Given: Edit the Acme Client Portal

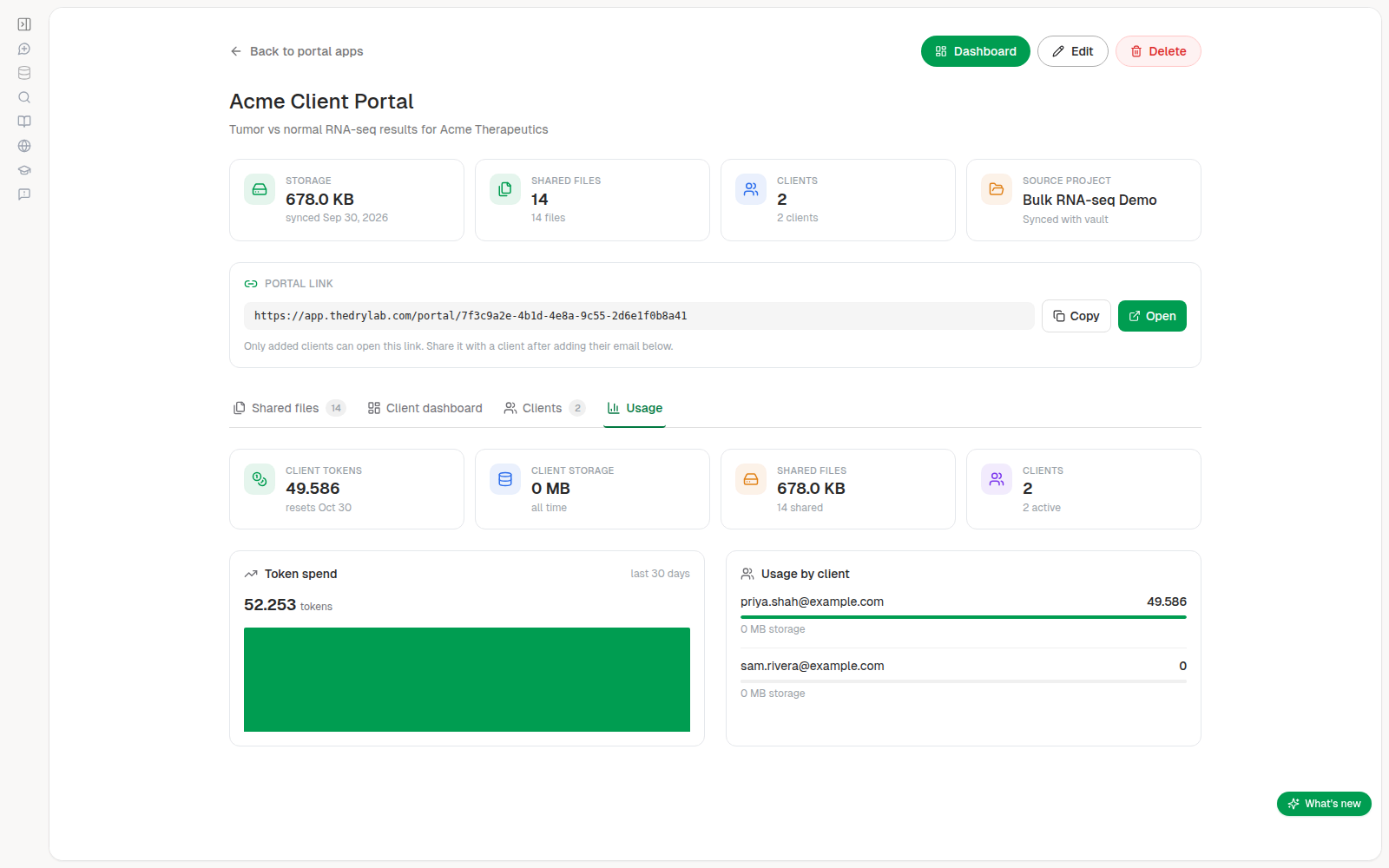Looking at the screenshot, I should pos(1073,51).
